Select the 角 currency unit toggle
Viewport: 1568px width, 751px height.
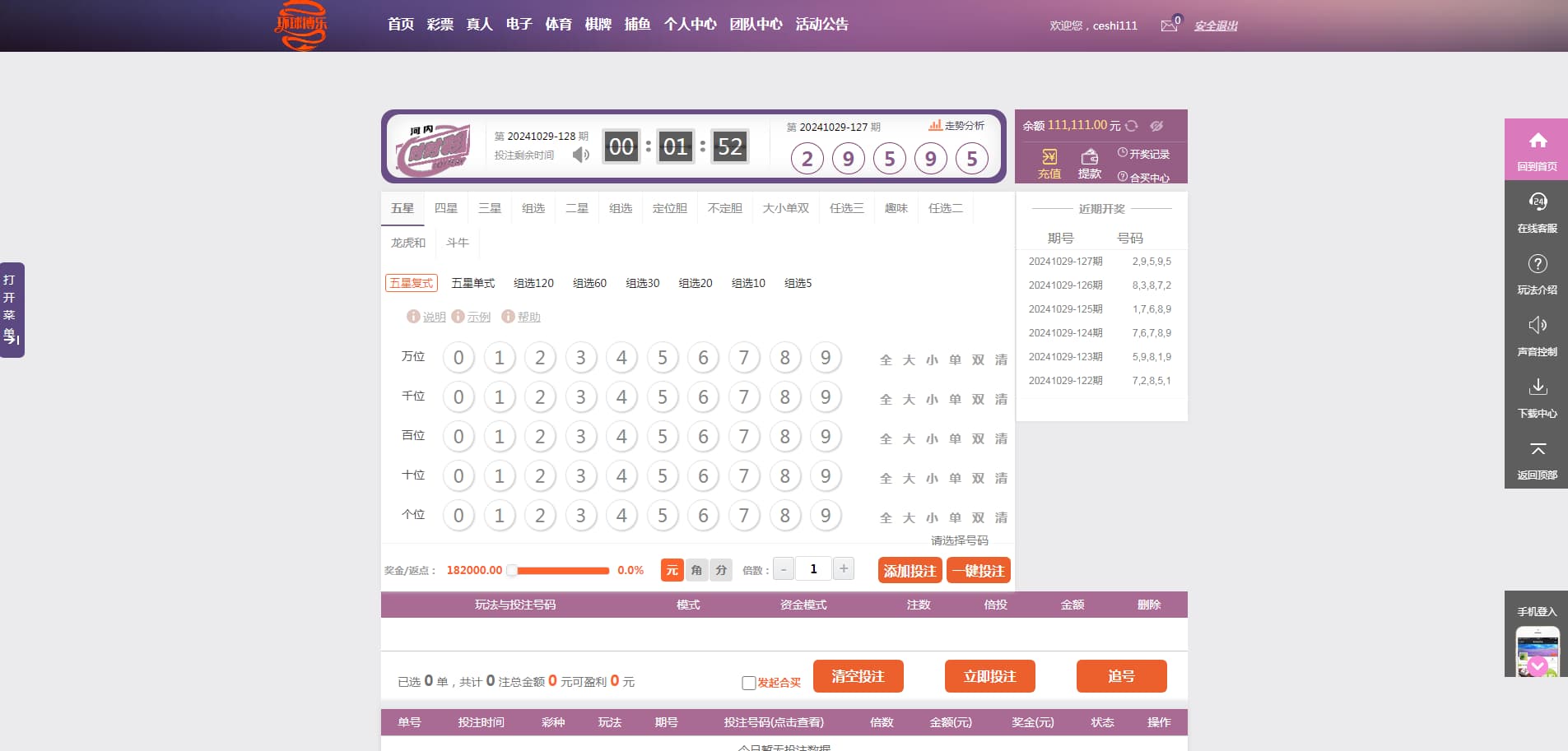pyautogui.click(x=696, y=570)
